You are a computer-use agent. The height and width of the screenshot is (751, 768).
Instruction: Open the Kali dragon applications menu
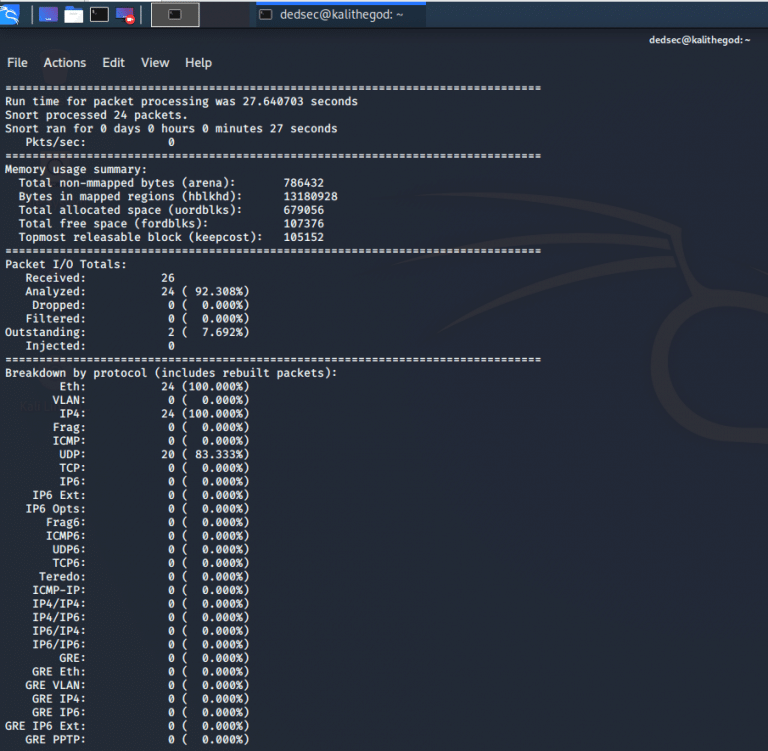(x=11, y=14)
